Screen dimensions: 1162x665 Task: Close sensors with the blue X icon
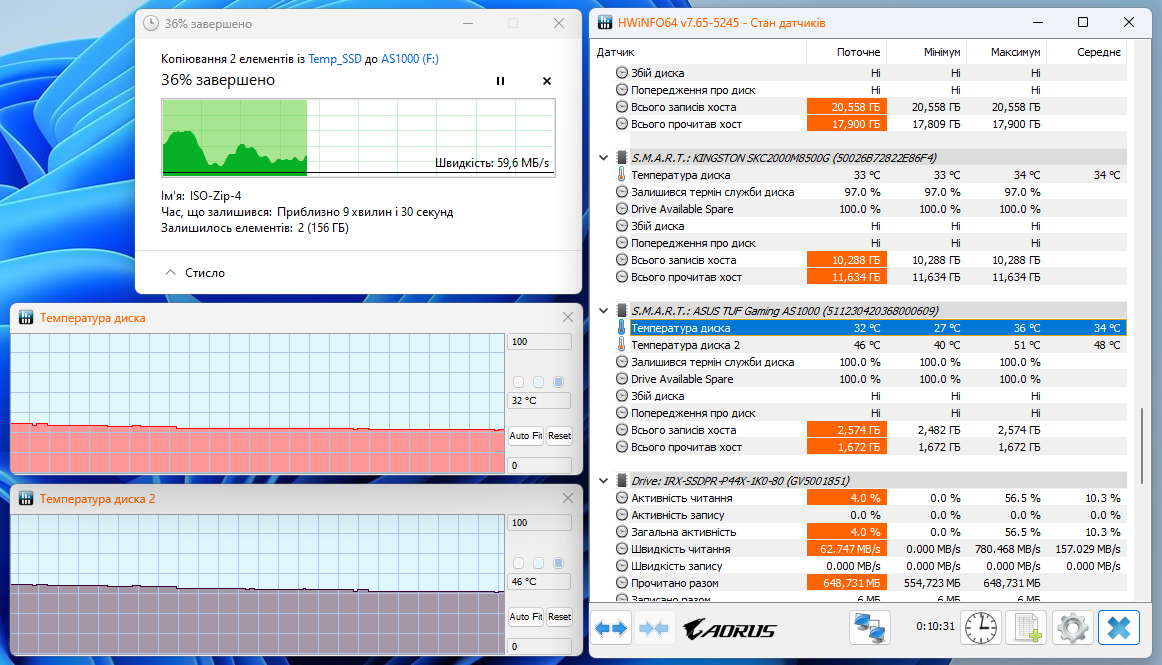coord(1118,628)
